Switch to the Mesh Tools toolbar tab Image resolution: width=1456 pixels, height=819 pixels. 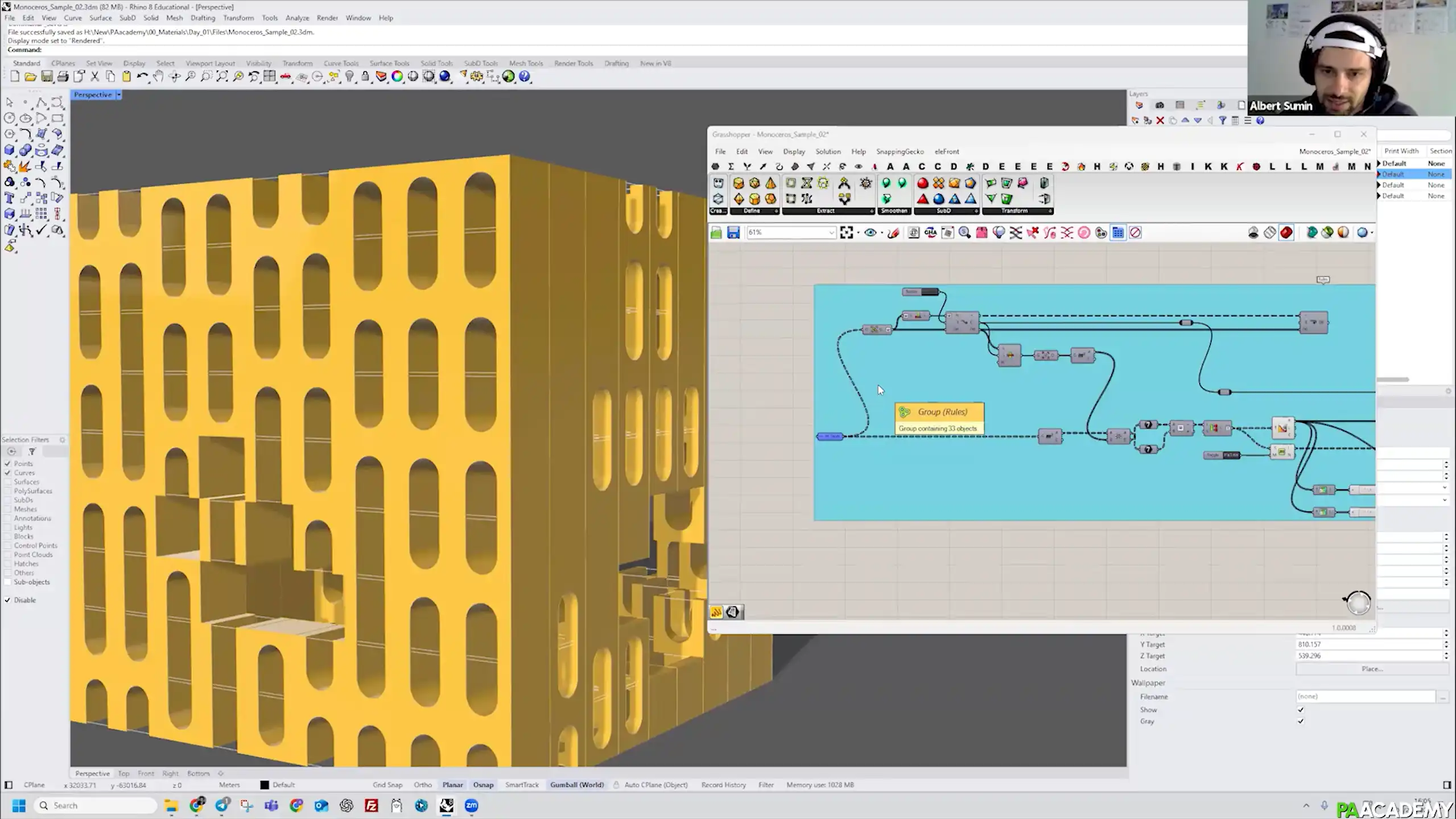click(x=525, y=63)
